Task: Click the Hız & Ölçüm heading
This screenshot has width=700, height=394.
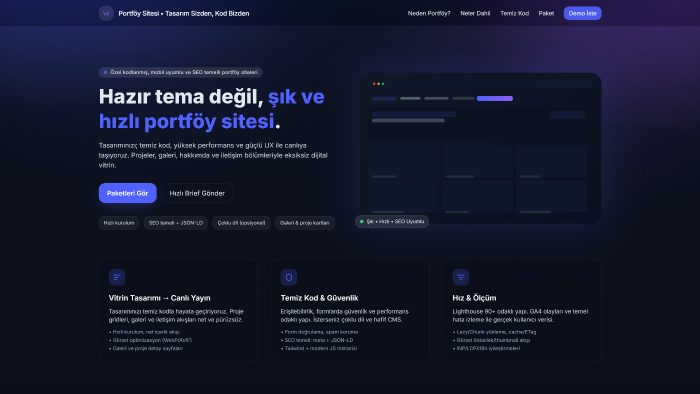Action: tap(474, 298)
